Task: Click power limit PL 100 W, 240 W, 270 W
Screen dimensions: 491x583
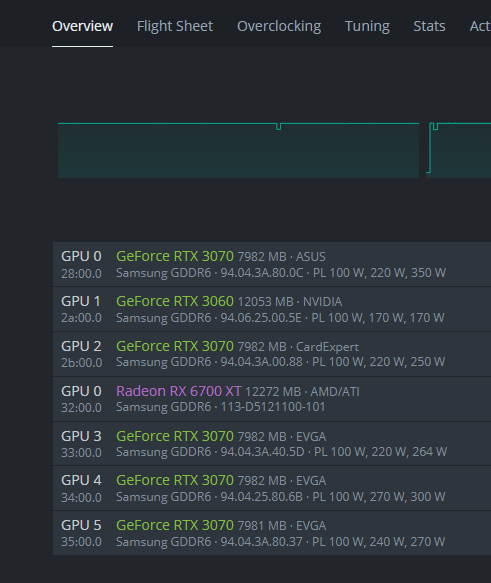Action: tap(378, 542)
